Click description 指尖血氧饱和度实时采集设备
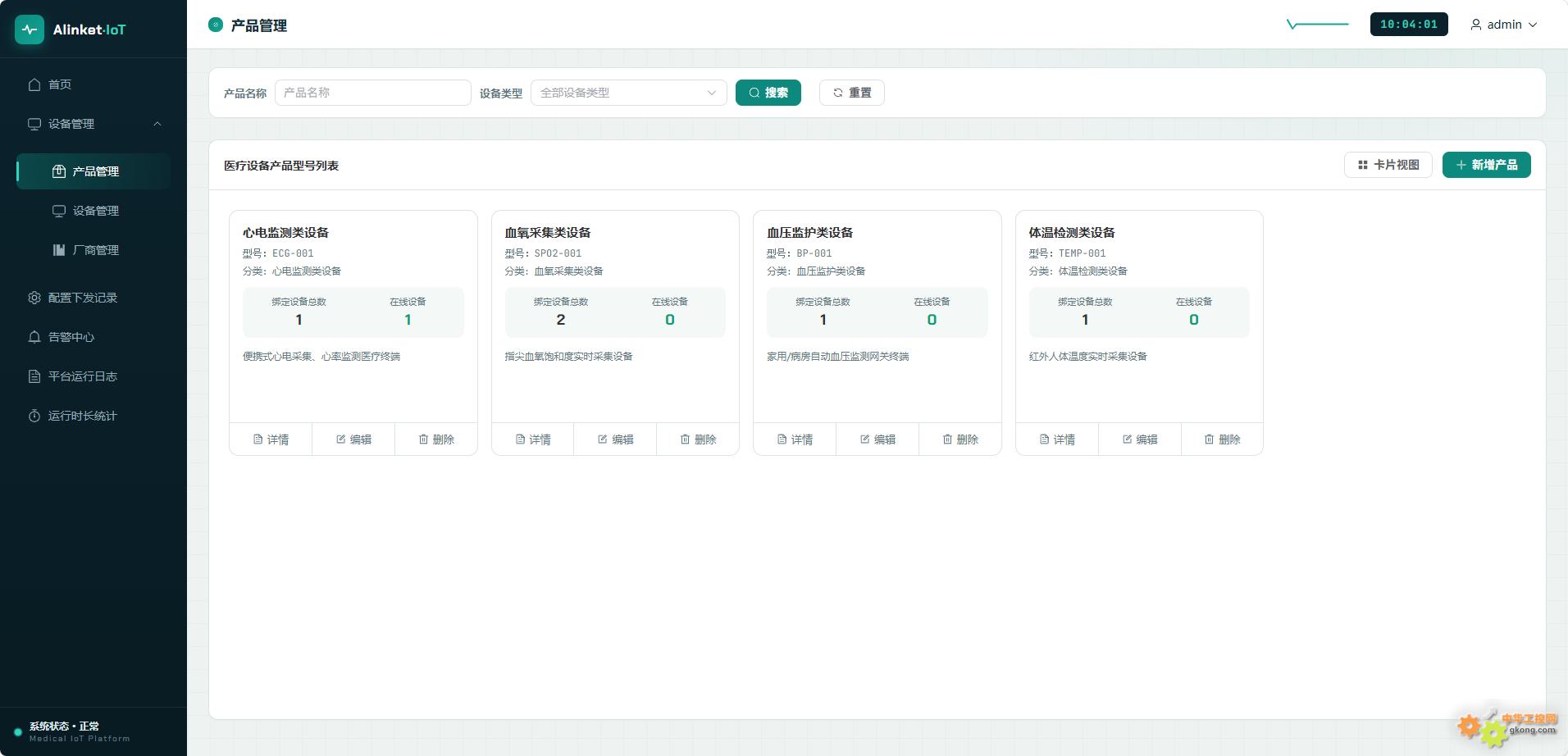The image size is (1568, 756). [x=569, y=357]
